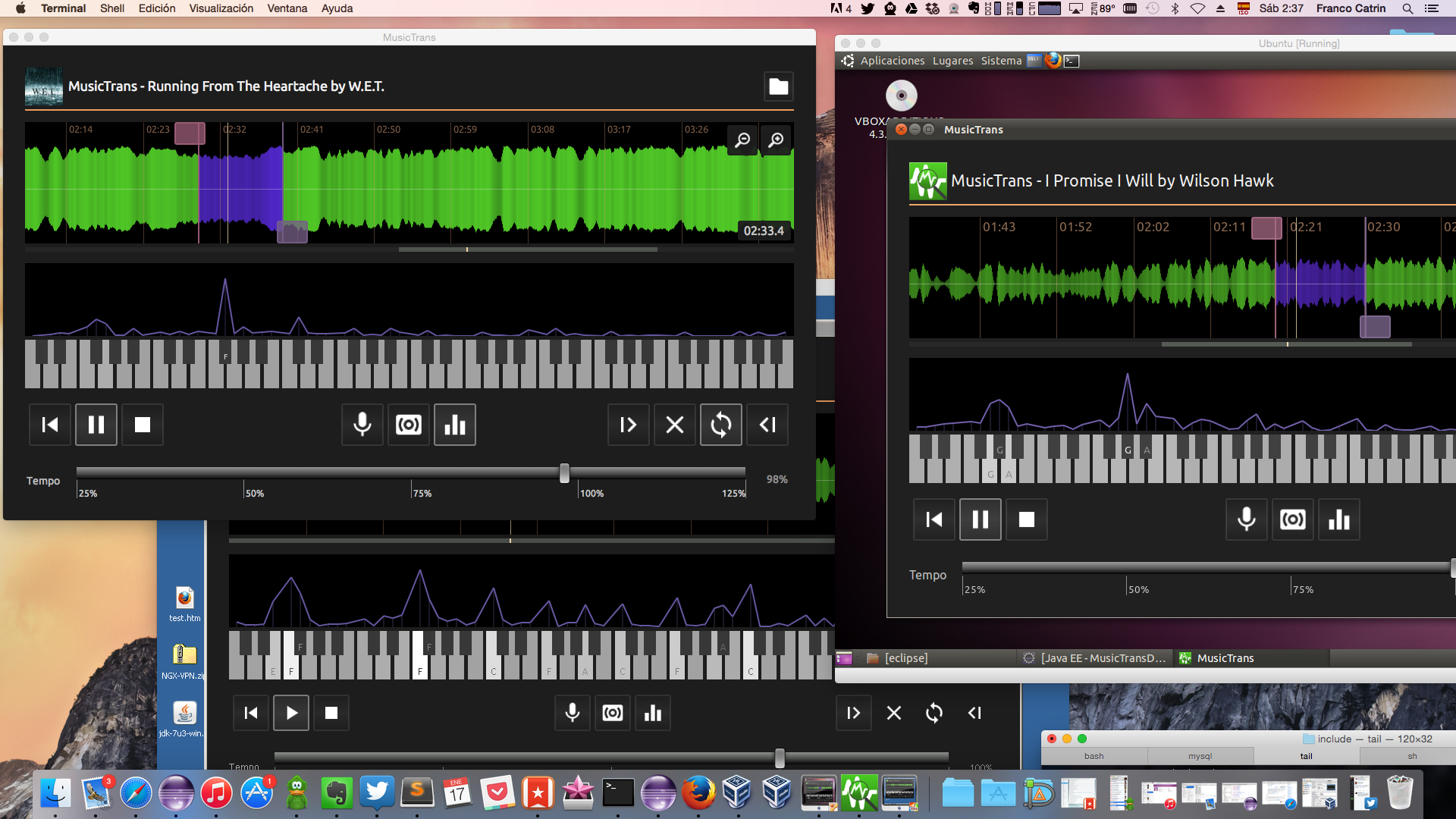Open the Shell menu in macOS menu bar

pos(112,8)
